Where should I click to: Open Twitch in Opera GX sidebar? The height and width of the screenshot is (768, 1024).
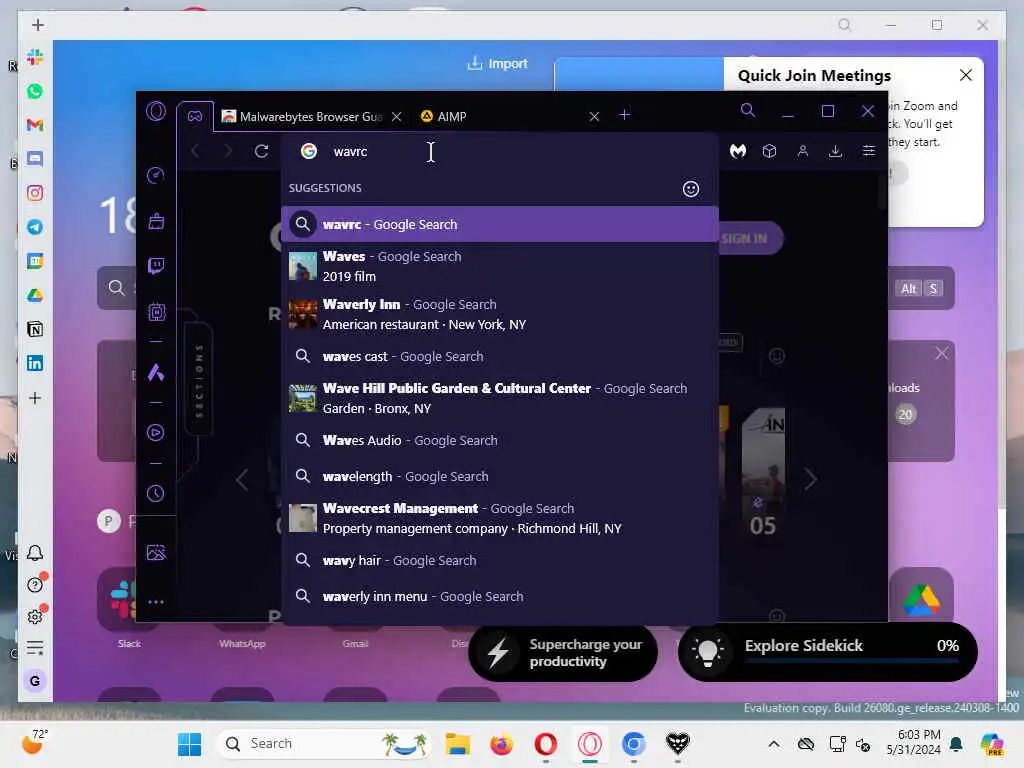pos(156,266)
